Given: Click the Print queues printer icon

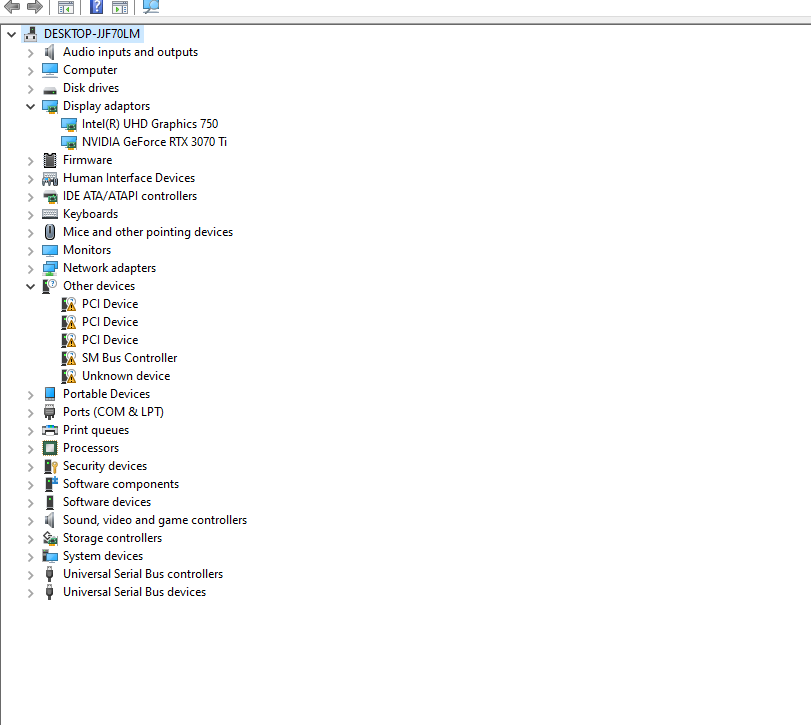Looking at the screenshot, I should pyautogui.click(x=50, y=430).
